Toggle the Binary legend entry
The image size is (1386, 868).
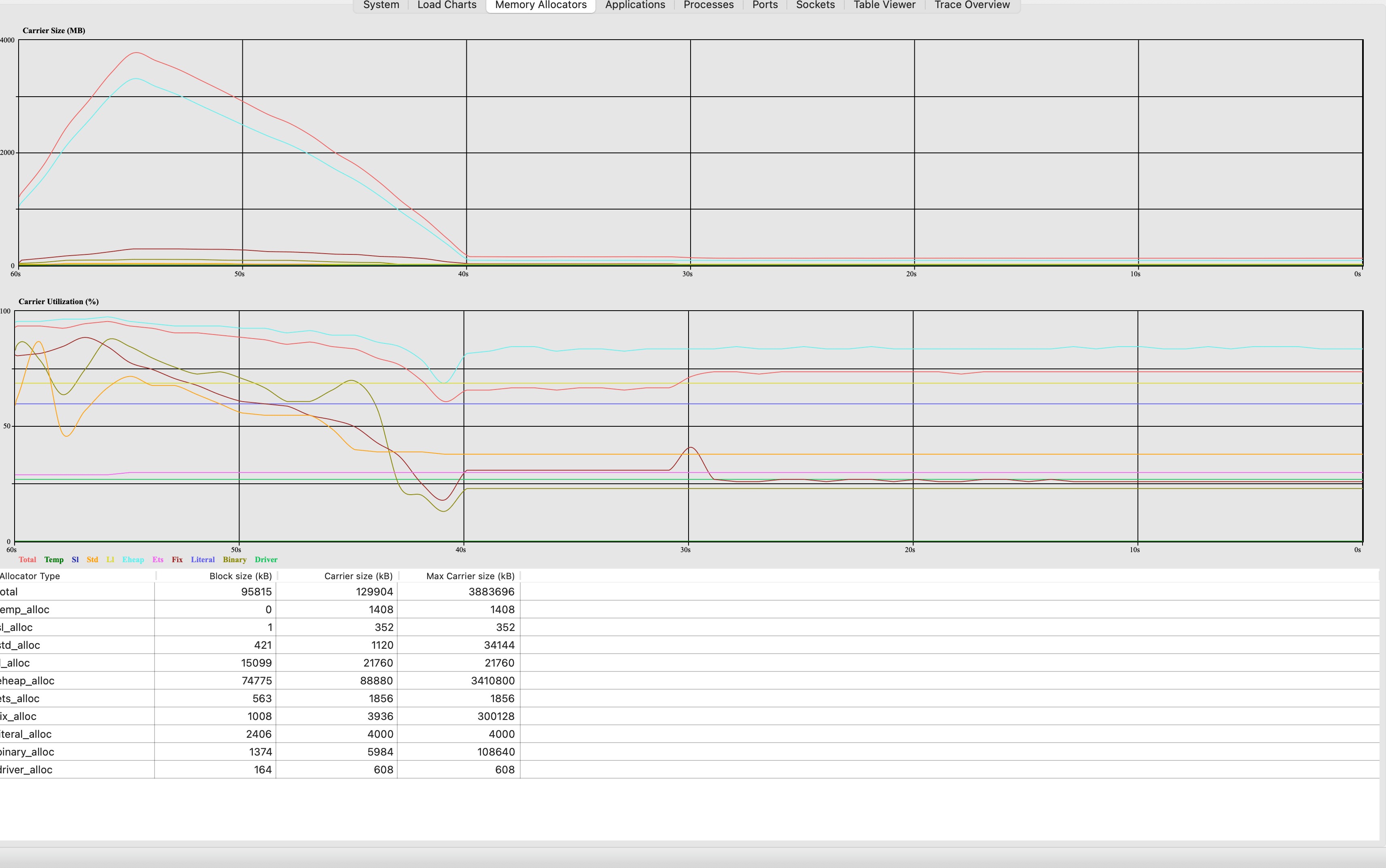point(235,560)
